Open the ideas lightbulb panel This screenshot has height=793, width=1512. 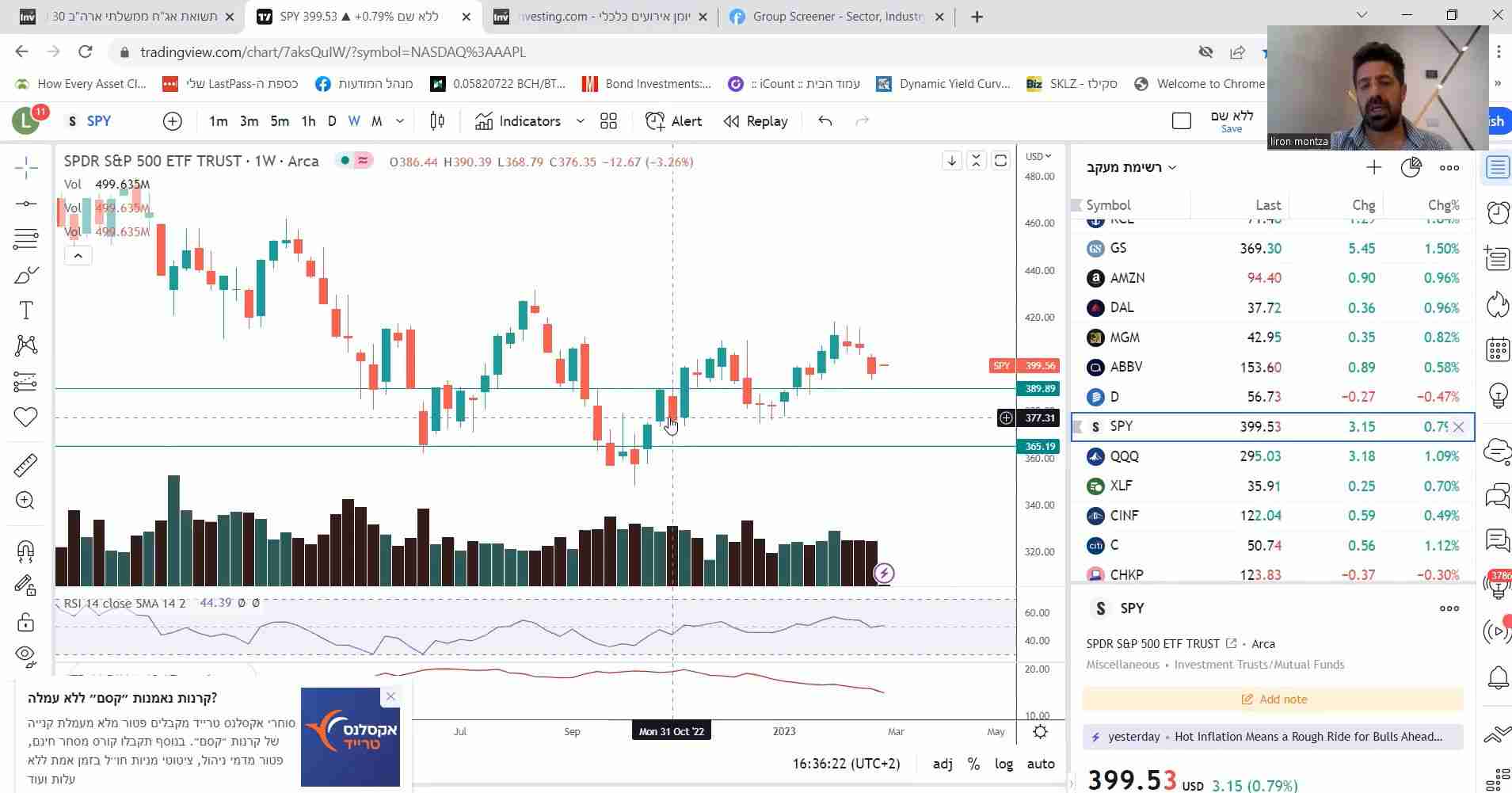(x=1497, y=395)
